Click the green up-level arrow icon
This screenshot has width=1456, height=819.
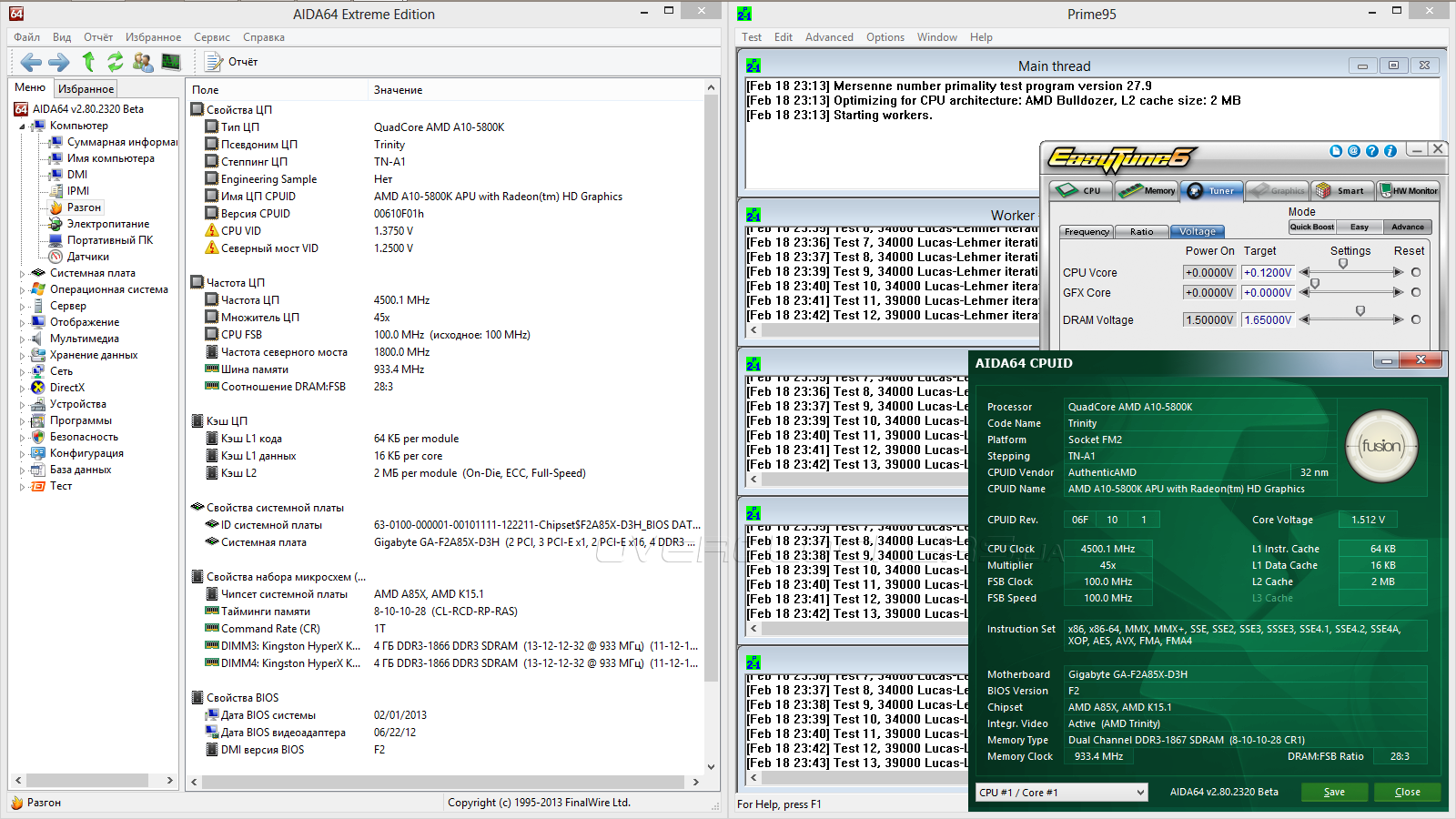[88, 62]
